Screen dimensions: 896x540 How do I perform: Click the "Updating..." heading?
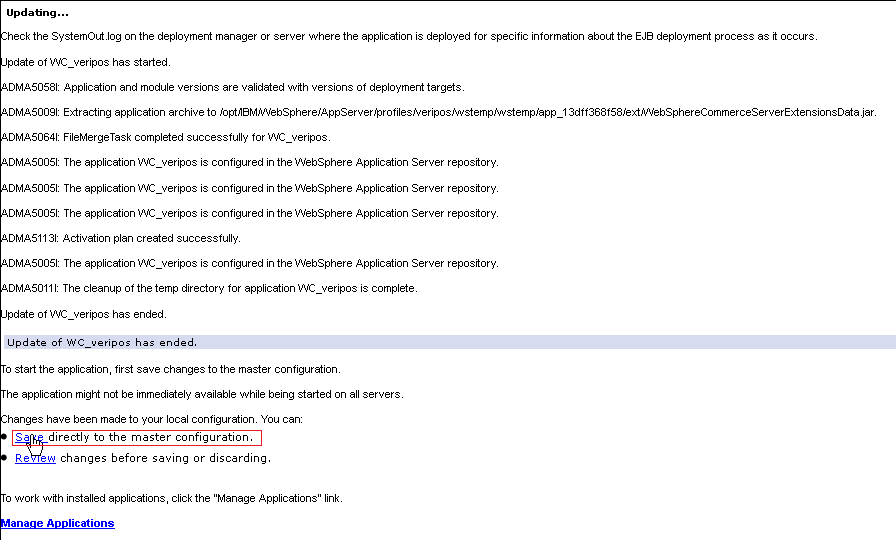pyautogui.click(x=38, y=12)
